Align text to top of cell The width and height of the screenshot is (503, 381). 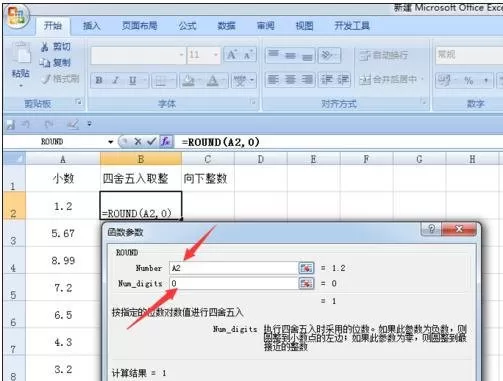[x=274, y=55]
